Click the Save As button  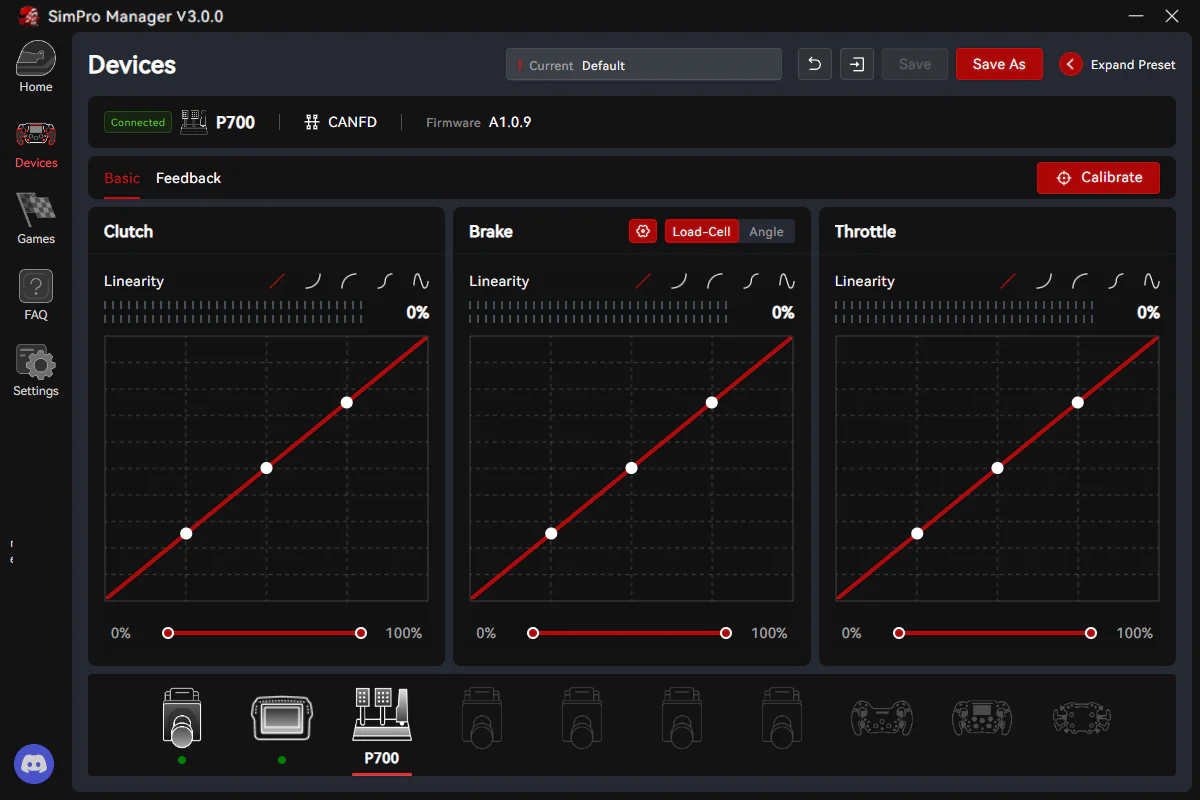(x=999, y=64)
